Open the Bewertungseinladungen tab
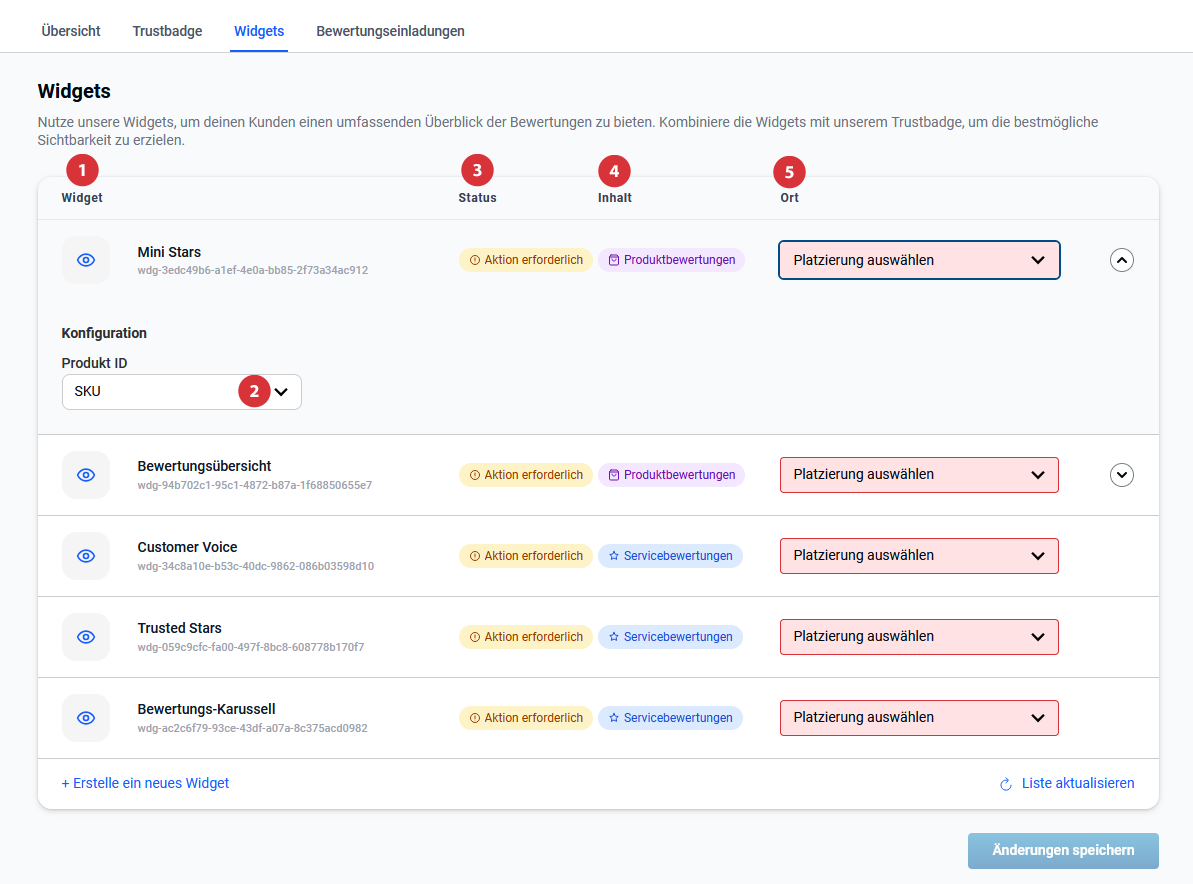This screenshot has height=884, width=1193. [390, 31]
